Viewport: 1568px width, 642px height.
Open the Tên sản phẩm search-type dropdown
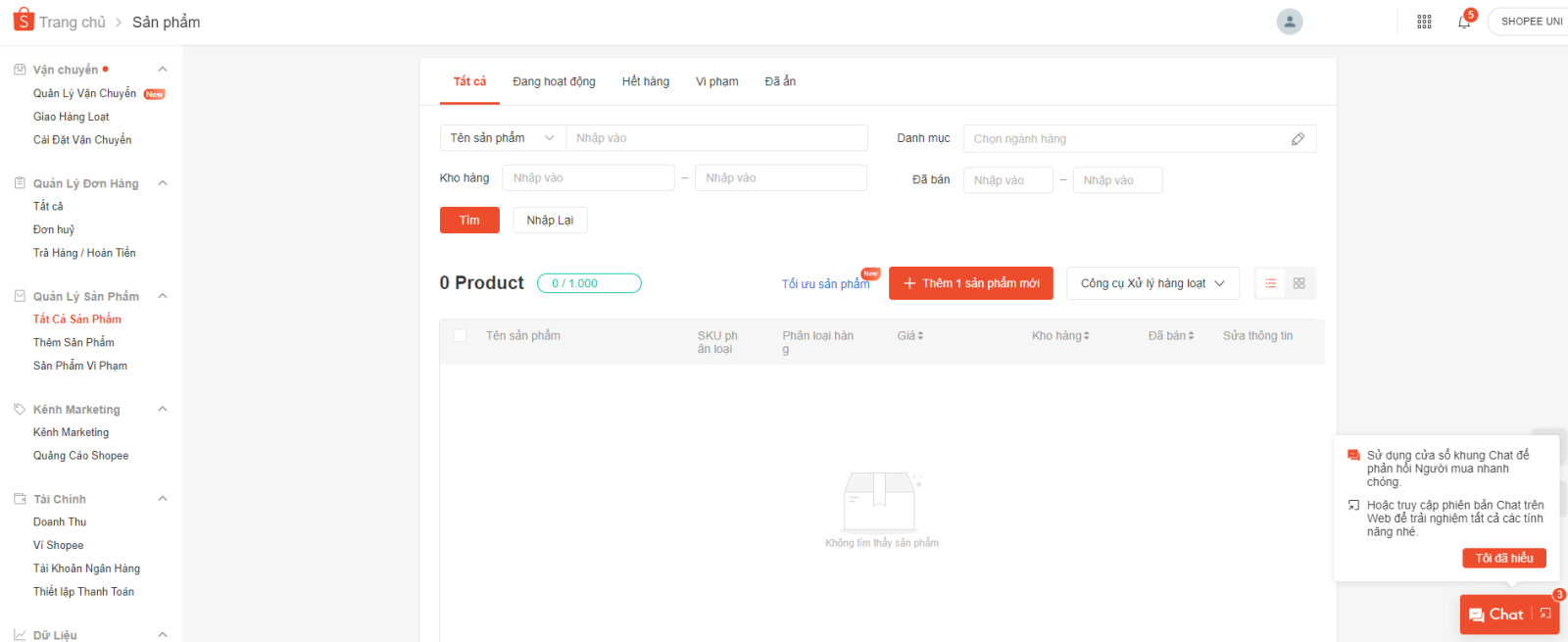(x=503, y=138)
